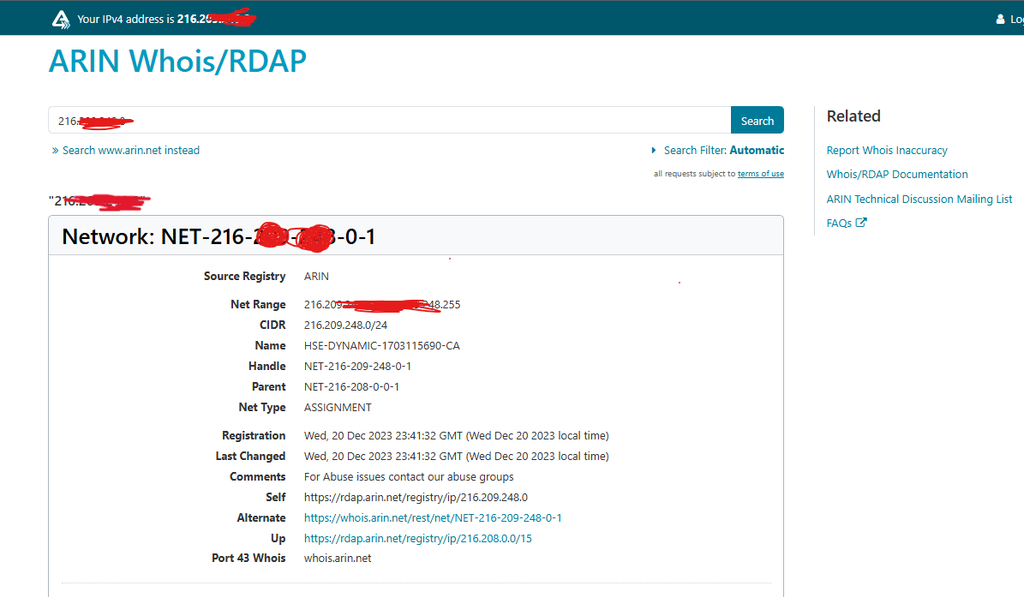This screenshot has width=1024, height=597.
Task: Open the FAQs link
Action: [839, 223]
